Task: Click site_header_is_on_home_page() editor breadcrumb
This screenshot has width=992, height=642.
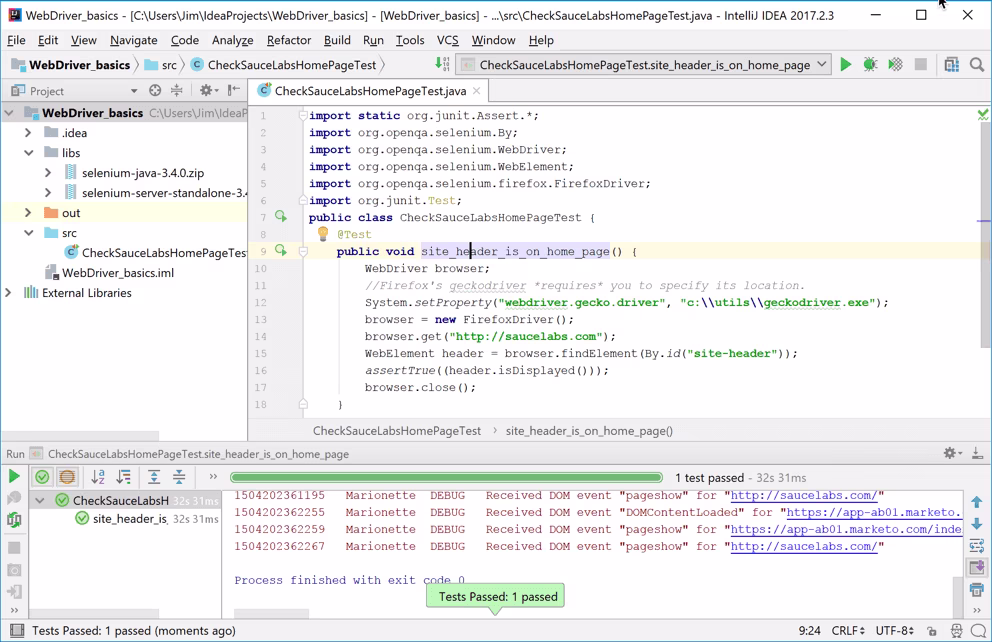Action: tap(589, 431)
